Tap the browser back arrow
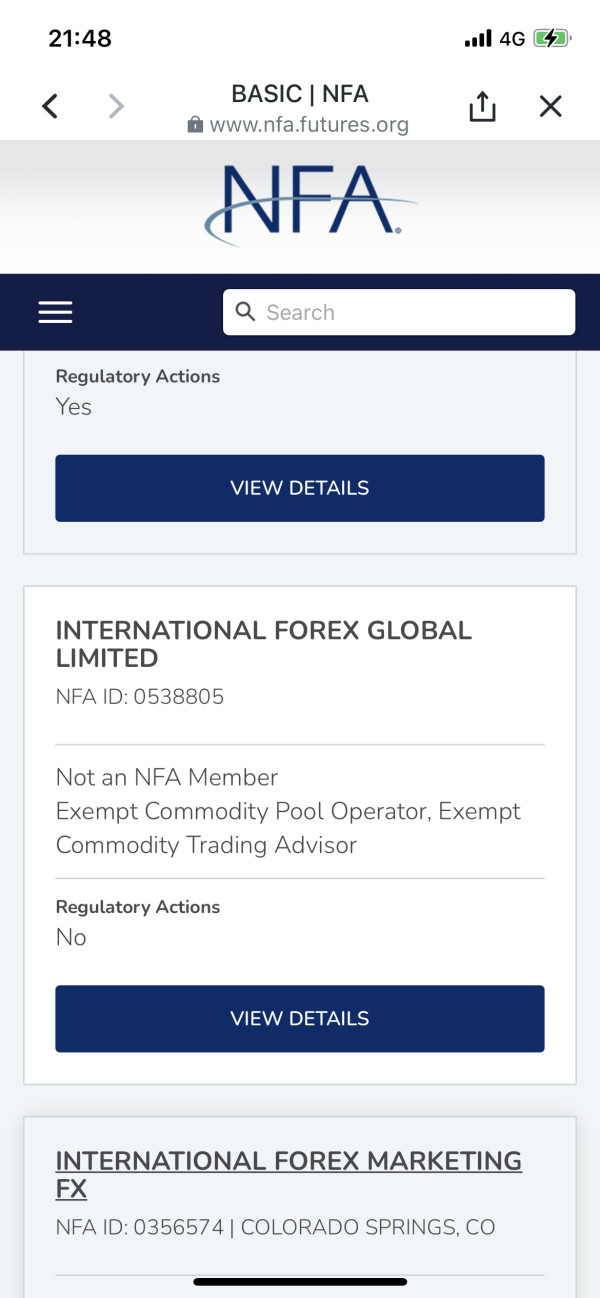Screen dimensions: 600x1298 click(x=50, y=106)
